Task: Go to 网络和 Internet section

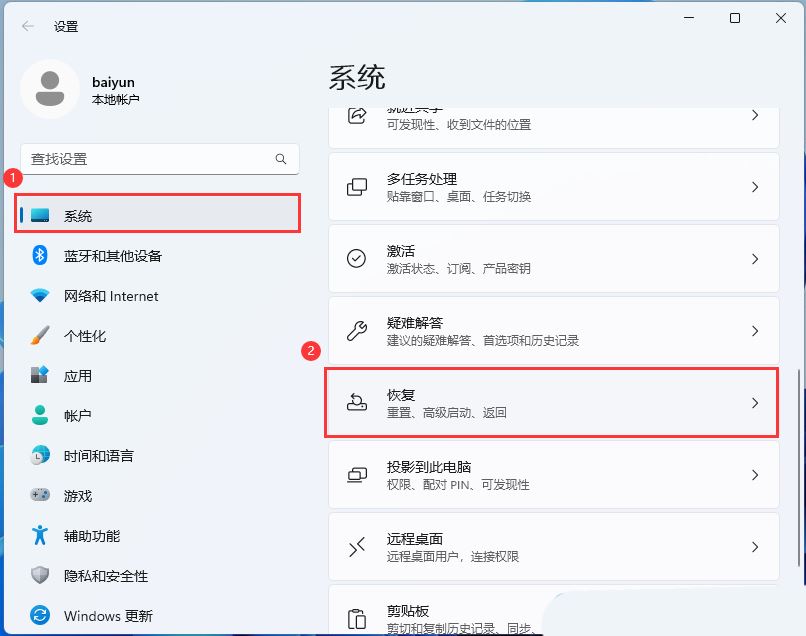Action: (x=158, y=296)
